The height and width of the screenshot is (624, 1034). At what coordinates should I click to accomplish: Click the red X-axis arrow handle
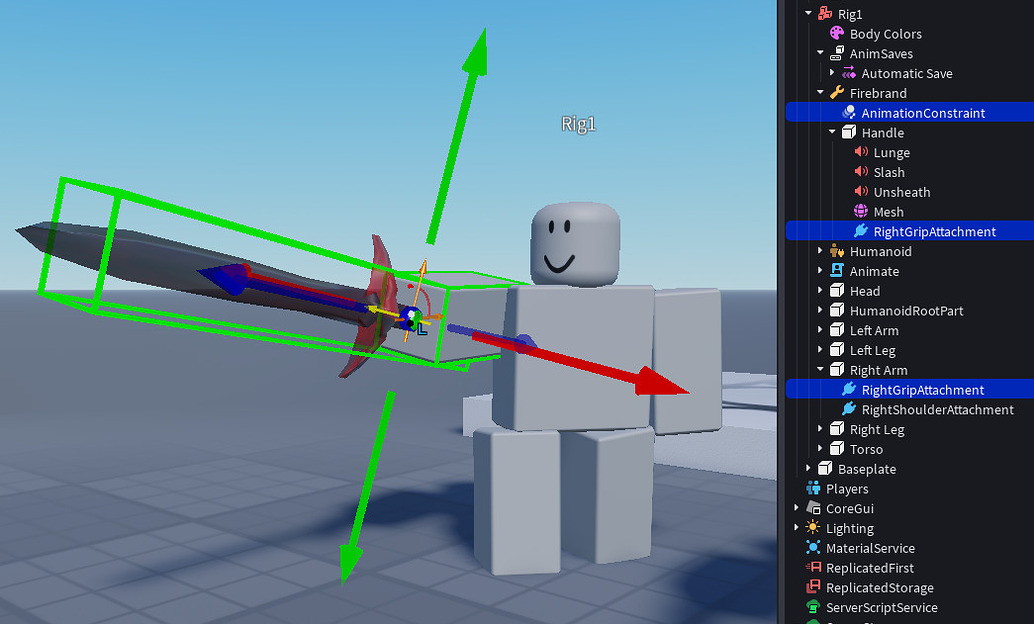point(659,383)
